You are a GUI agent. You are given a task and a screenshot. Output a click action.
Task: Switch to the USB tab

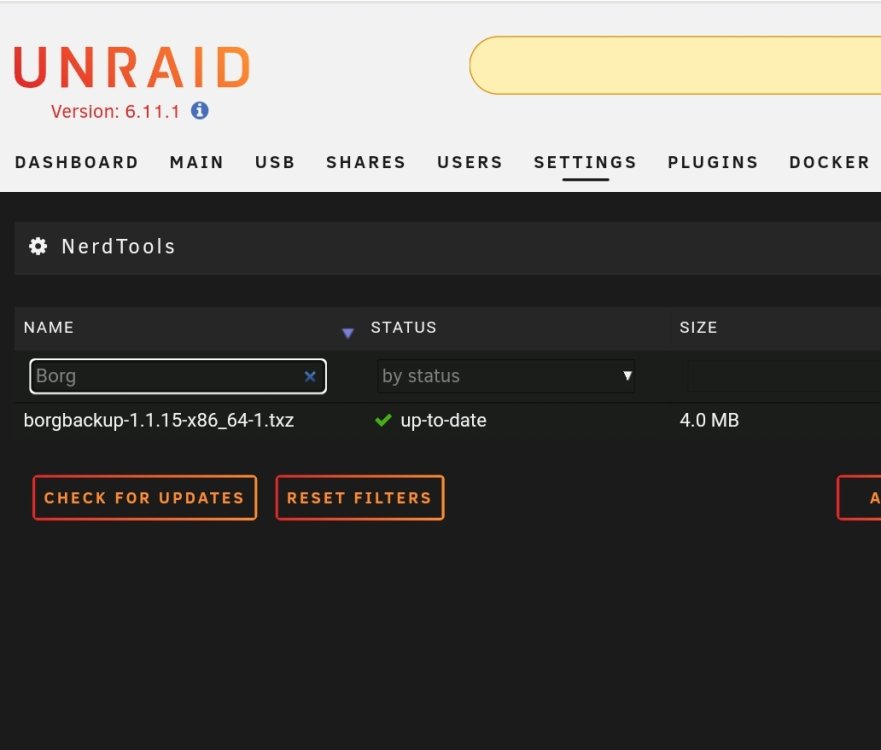coord(275,162)
